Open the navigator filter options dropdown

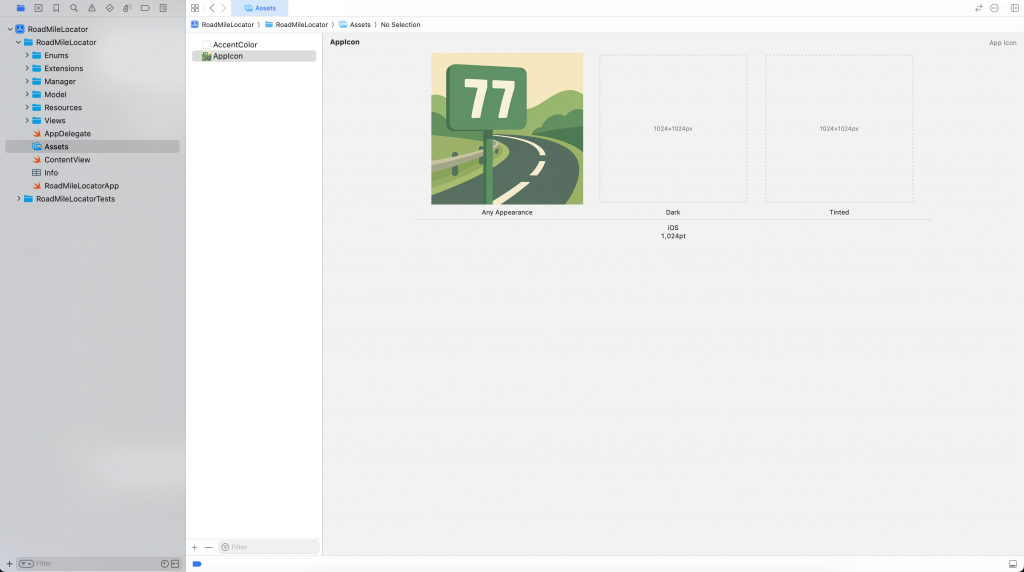pyautogui.click(x=26, y=564)
